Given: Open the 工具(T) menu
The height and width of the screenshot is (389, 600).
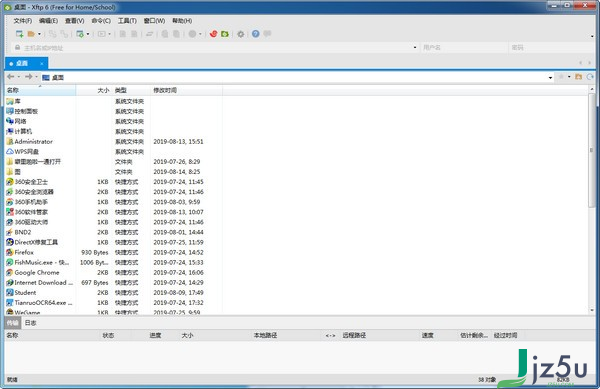Looking at the screenshot, I should pos(127,21).
